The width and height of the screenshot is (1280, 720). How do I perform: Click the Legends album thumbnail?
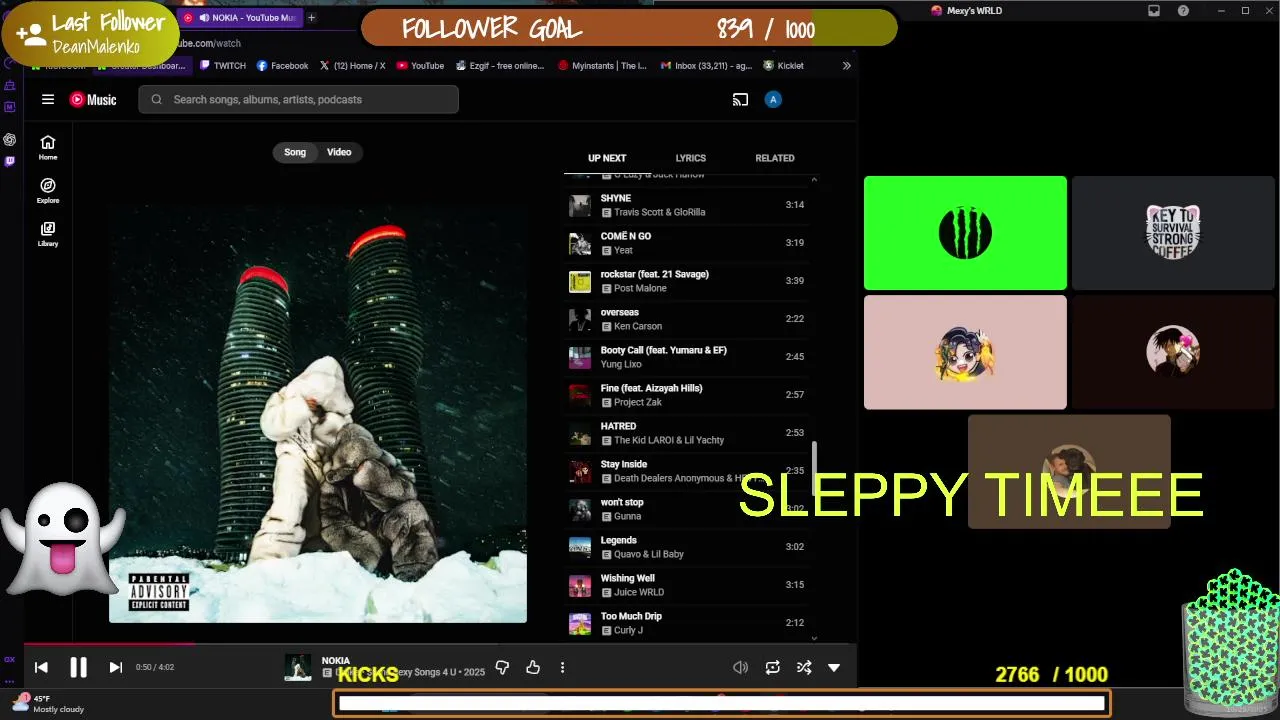click(x=580, y=548)
